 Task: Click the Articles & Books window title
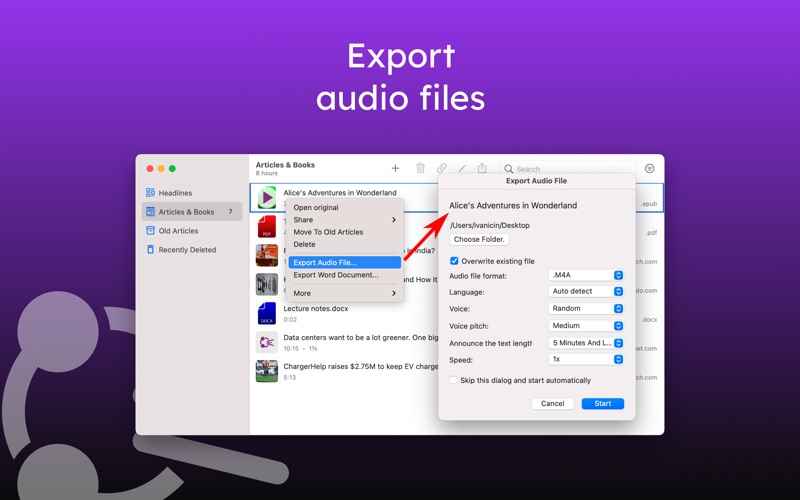(285, 165)
